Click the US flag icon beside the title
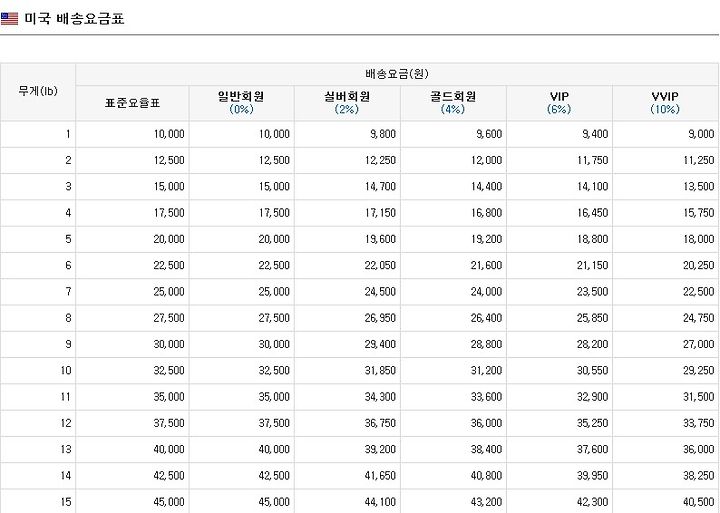720x513 pixels. (x=9, y=19)
